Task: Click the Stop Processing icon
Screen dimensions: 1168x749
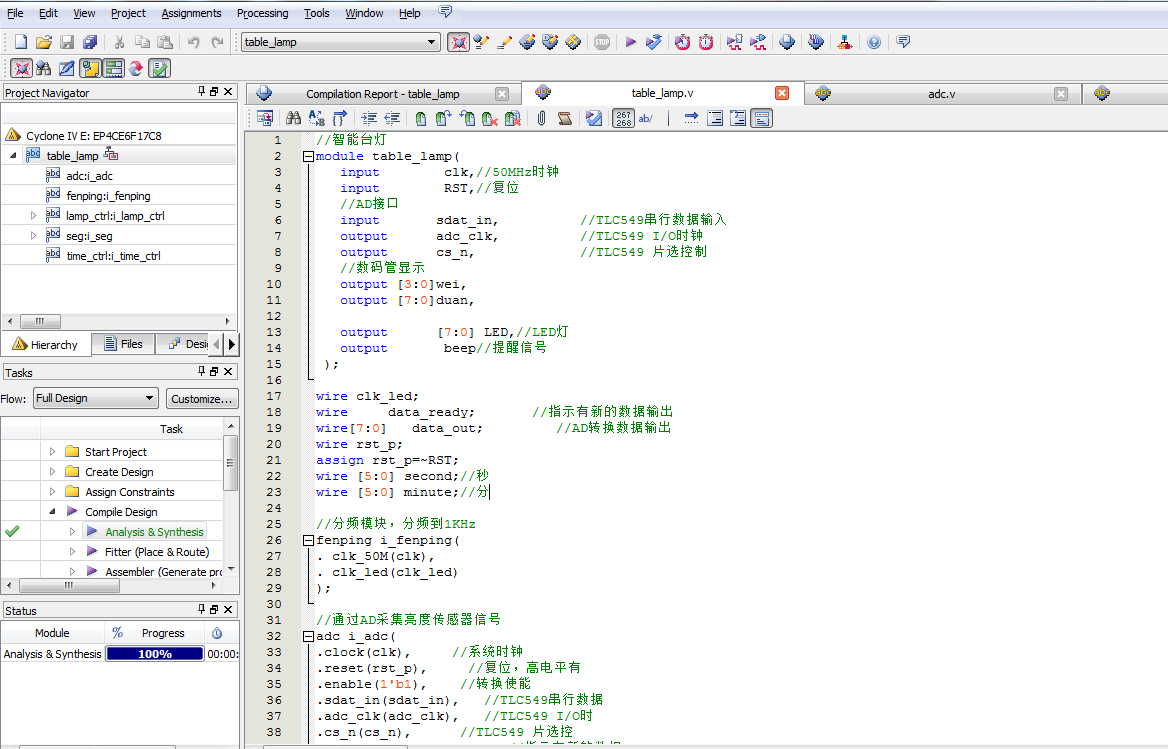Action: tap(601, 42)
